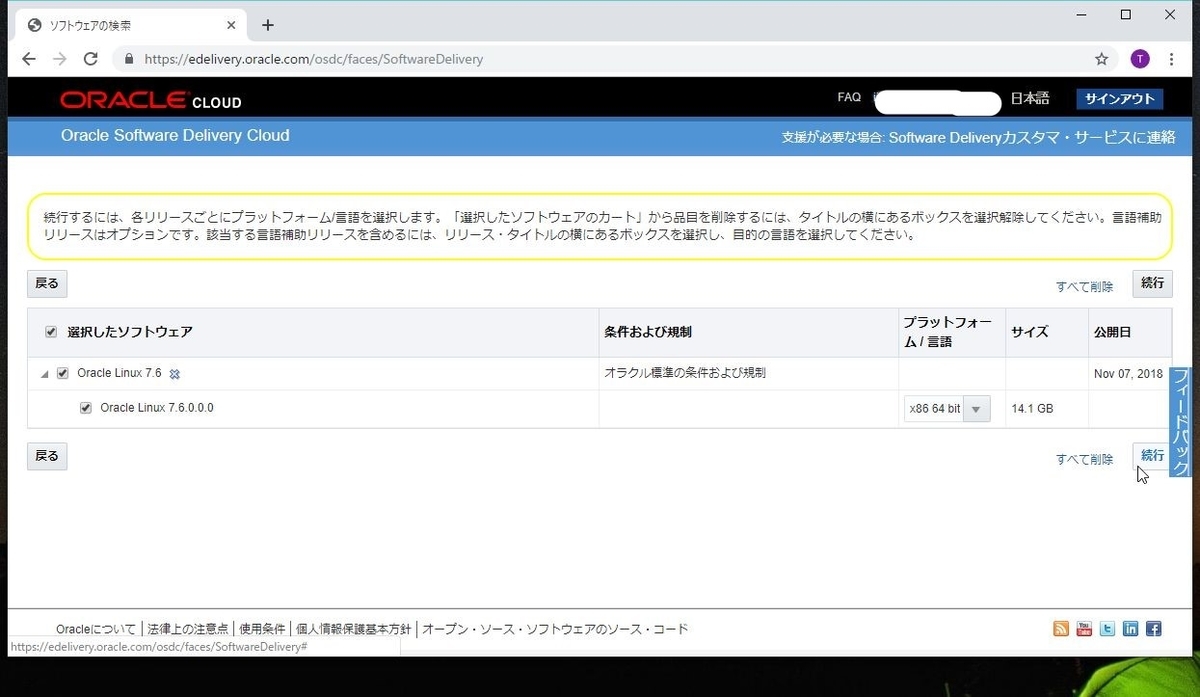Click the Chrome profile avatar icon
The width and height of the screenshot is (1200, 697).
click(x=1139, y=58)
